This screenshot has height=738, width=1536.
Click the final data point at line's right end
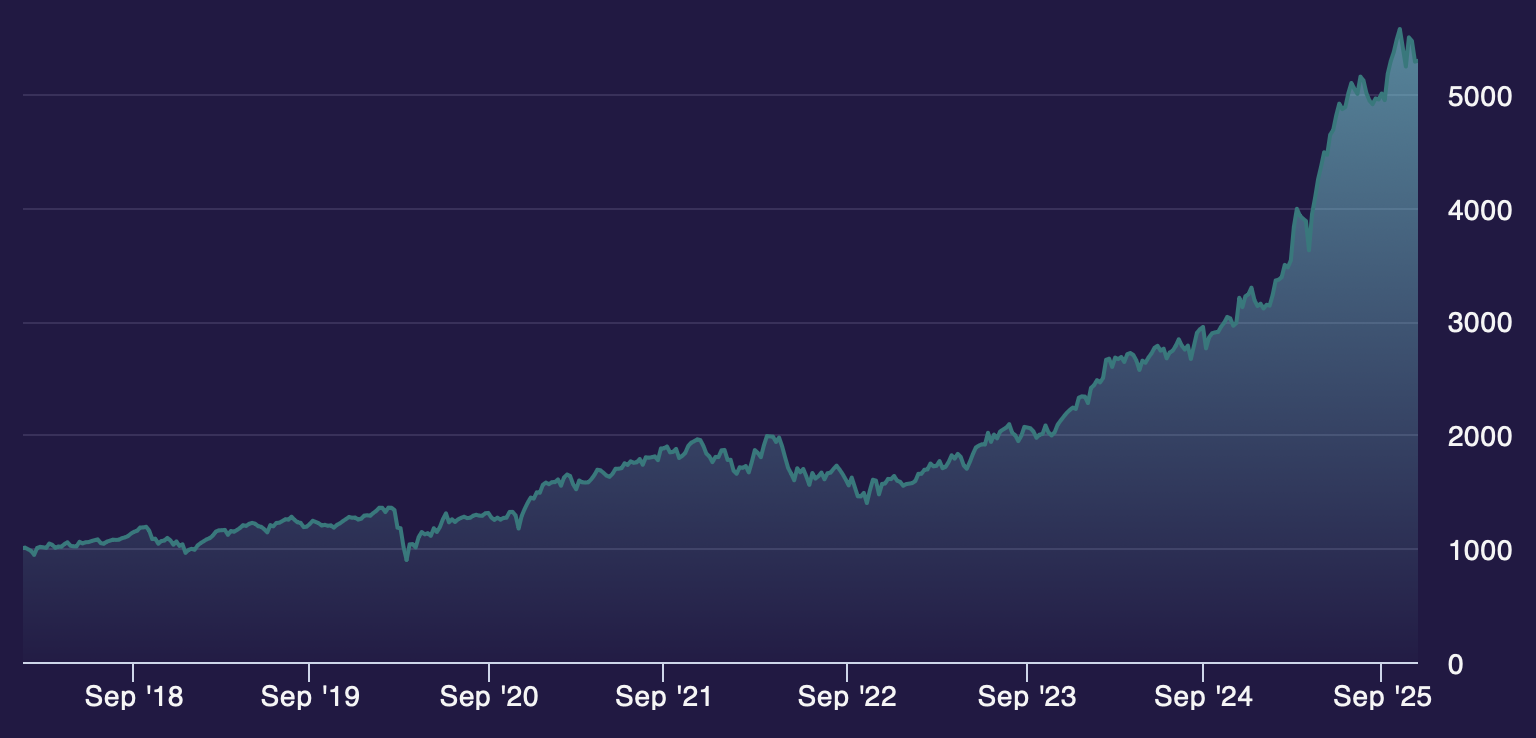(1417, 61)
